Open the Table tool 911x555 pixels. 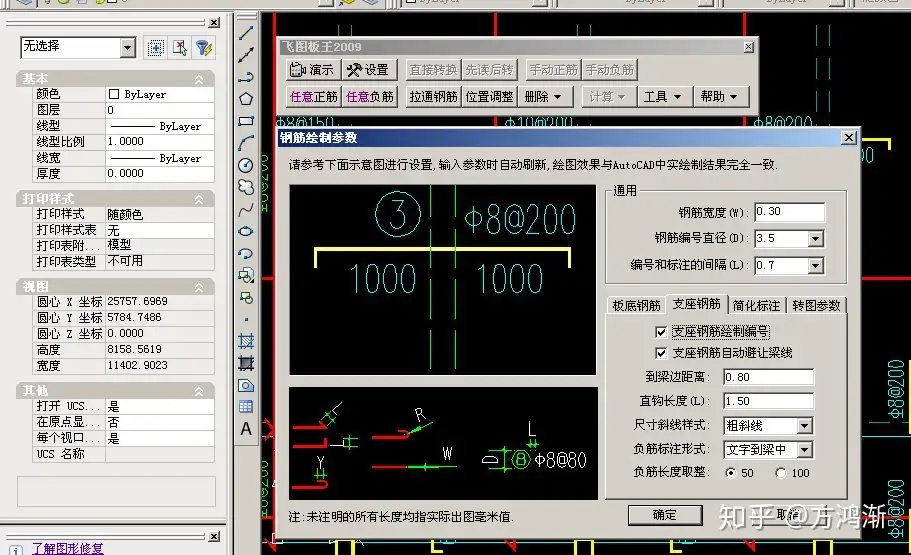[246, 407]
